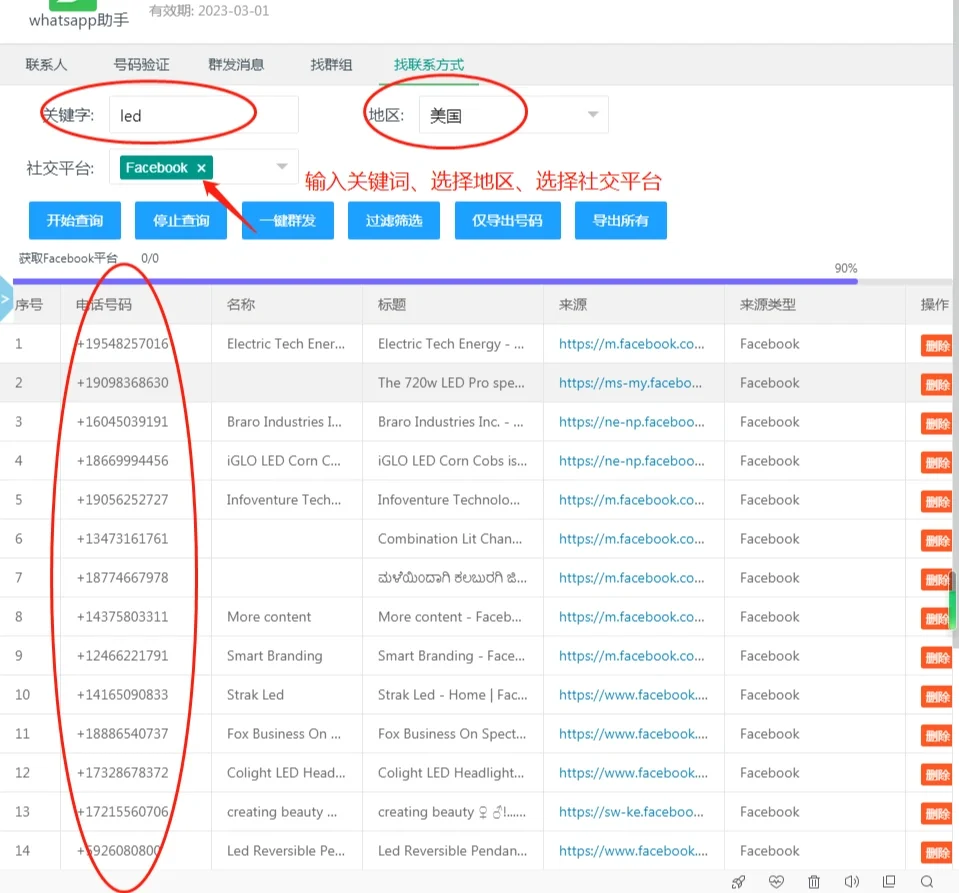Open the 地区 region dropdown arrow
Screen dimensions: 959x893
pos(592,114)
